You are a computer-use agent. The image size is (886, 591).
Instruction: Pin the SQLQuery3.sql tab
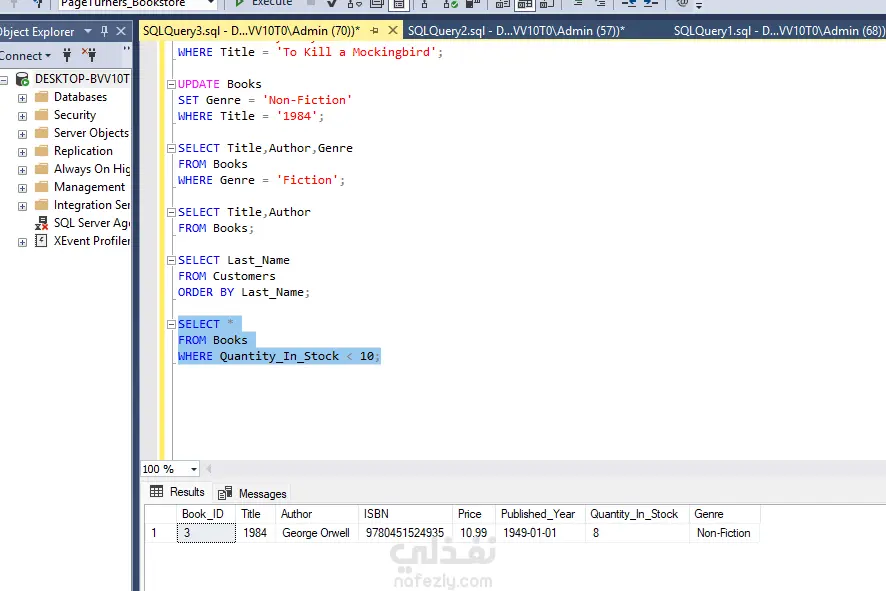(374, 31)
